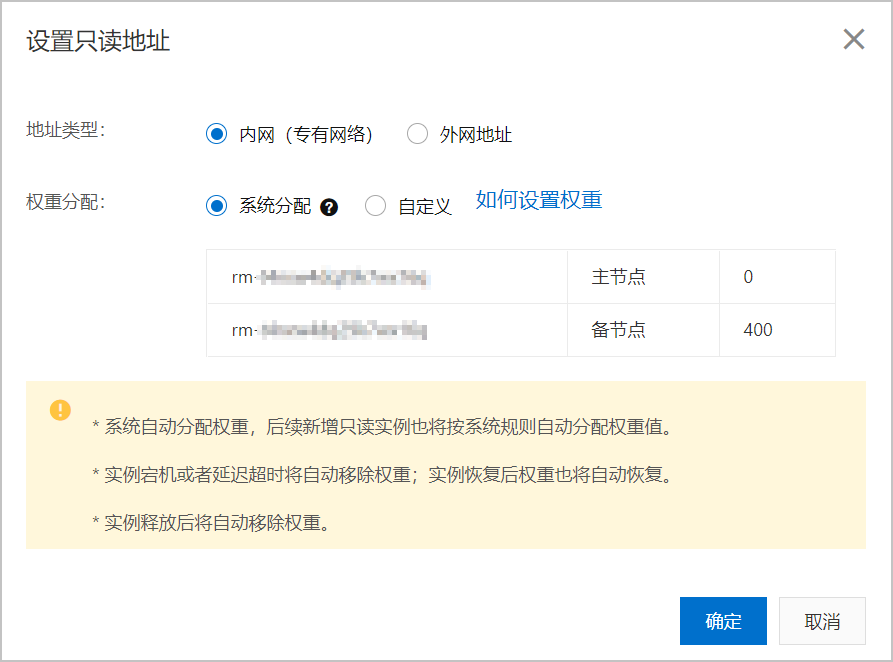Screen dimensions: 893x662
Task: Click the help question mark icon
Action: 329,207
